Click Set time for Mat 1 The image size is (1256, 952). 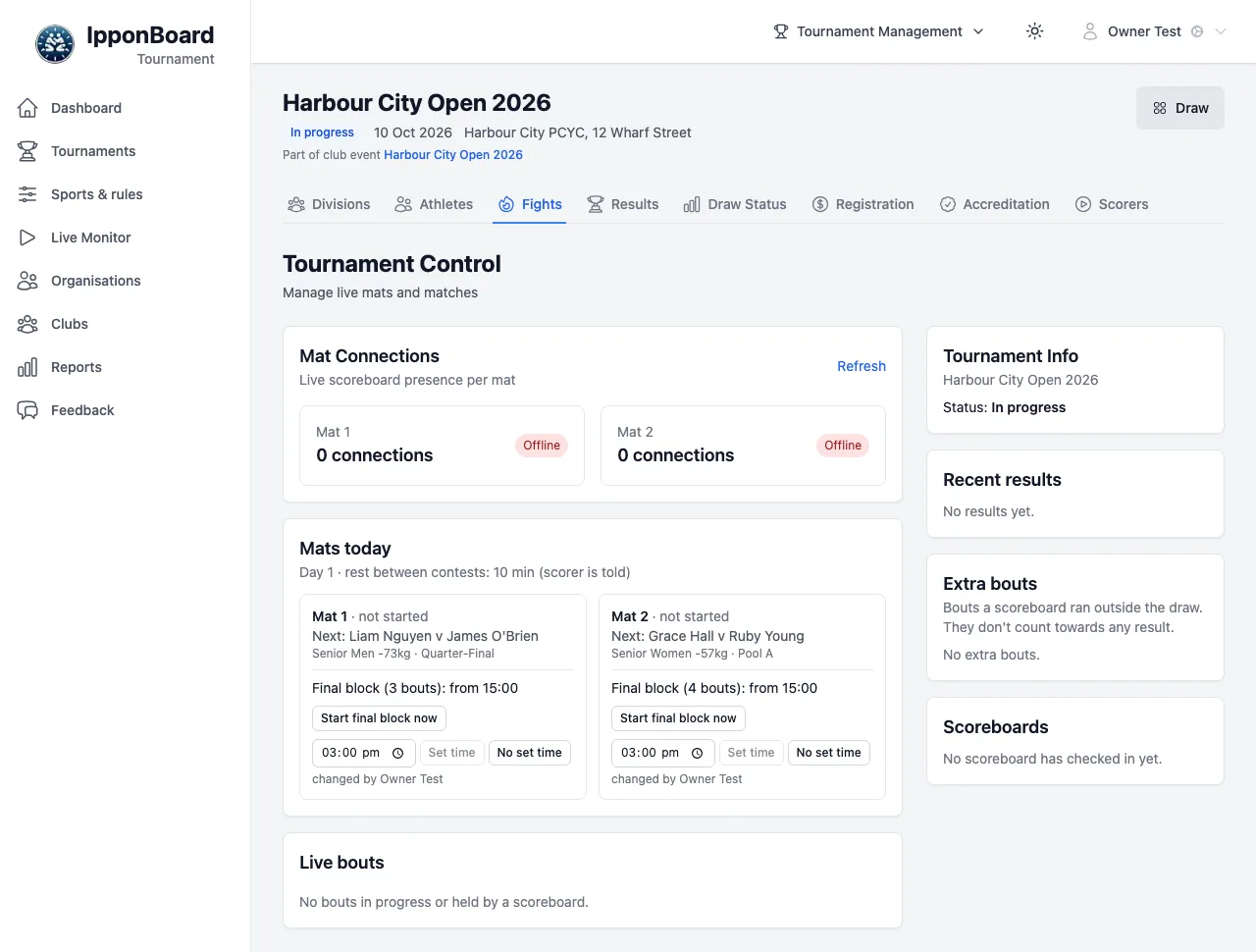click(451, 753)
